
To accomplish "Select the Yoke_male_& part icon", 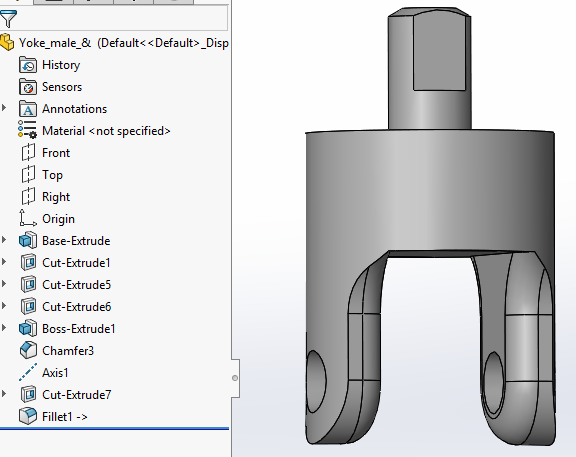I will 7,42.
